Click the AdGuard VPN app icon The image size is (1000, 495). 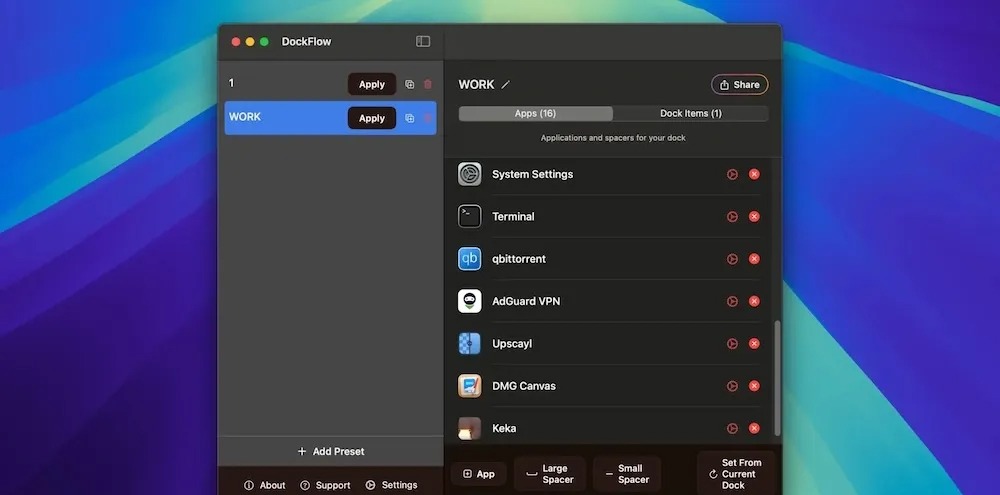(469, 301)
